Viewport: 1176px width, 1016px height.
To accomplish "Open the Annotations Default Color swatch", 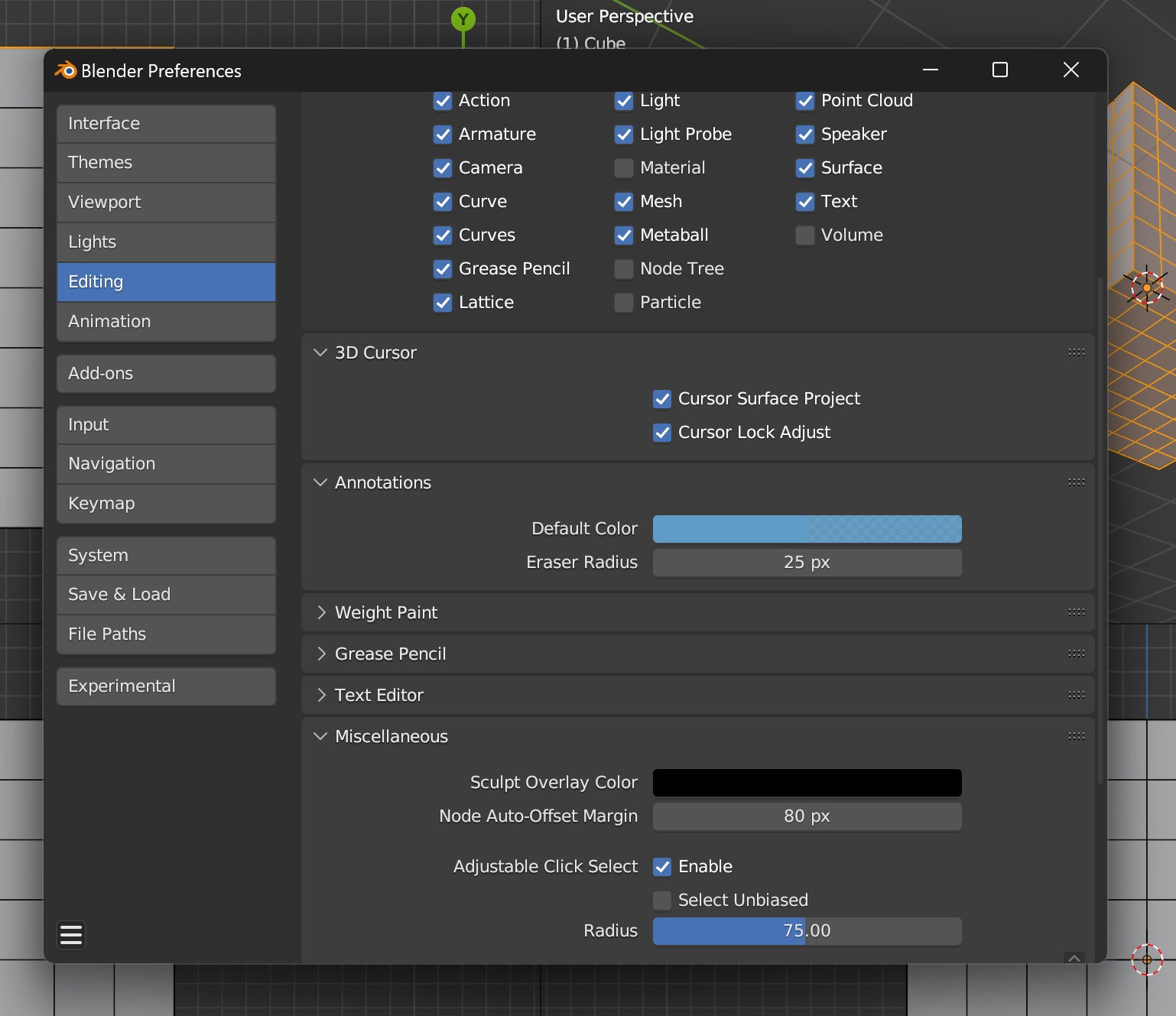I will coord(807,529).
